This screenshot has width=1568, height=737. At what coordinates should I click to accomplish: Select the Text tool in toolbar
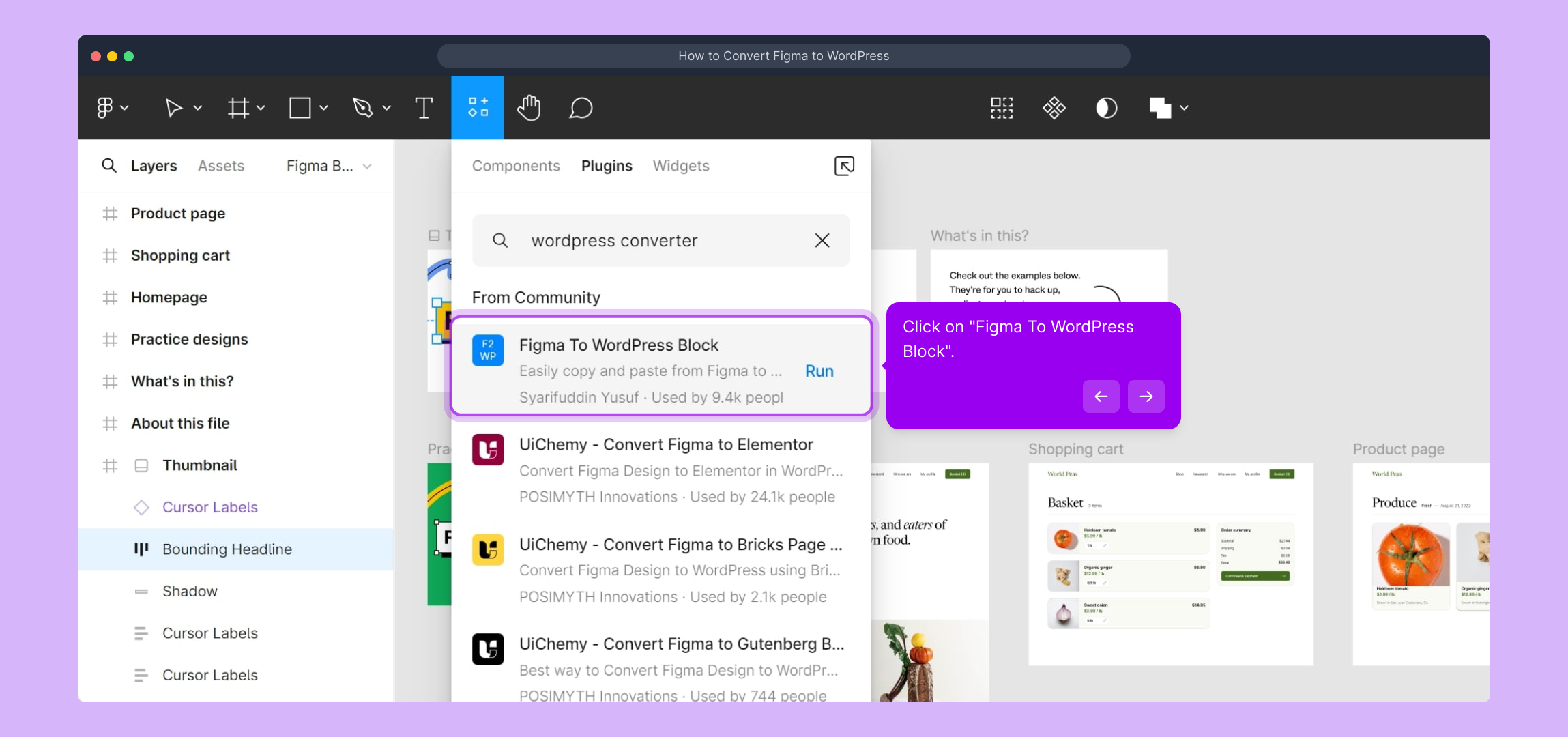[424, 108]
